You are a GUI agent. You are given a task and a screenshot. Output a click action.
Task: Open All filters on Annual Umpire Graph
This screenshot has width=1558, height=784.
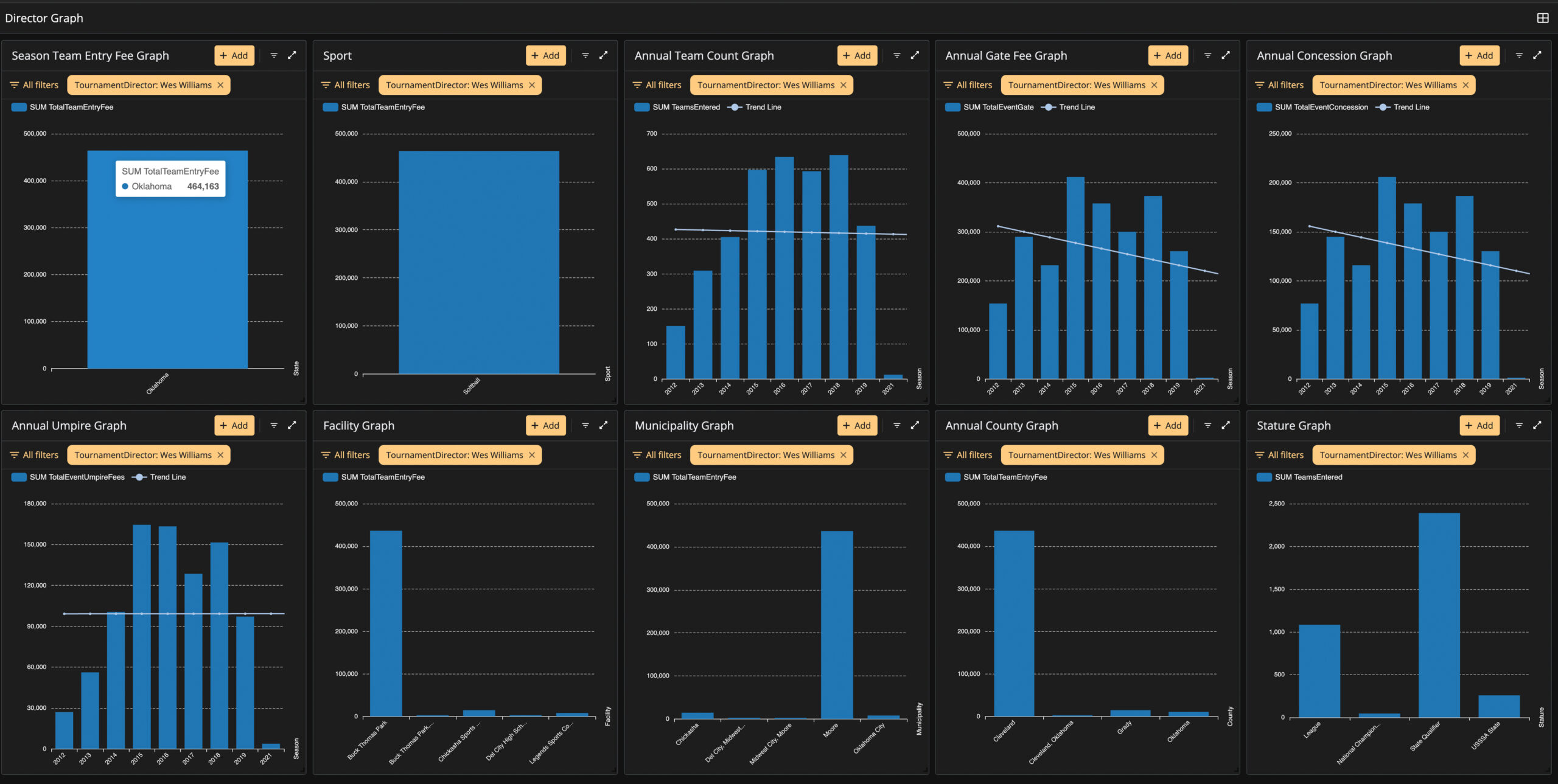click(x=34, y=455)
